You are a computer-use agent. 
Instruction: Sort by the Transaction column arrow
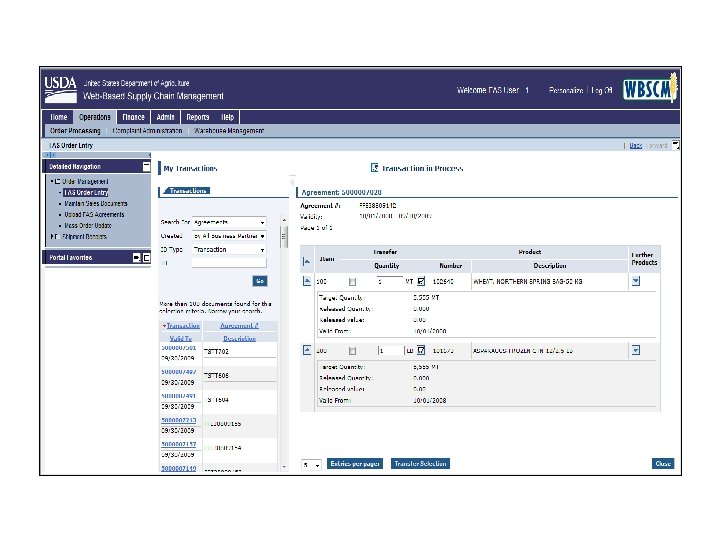click(x=164, y=326)
